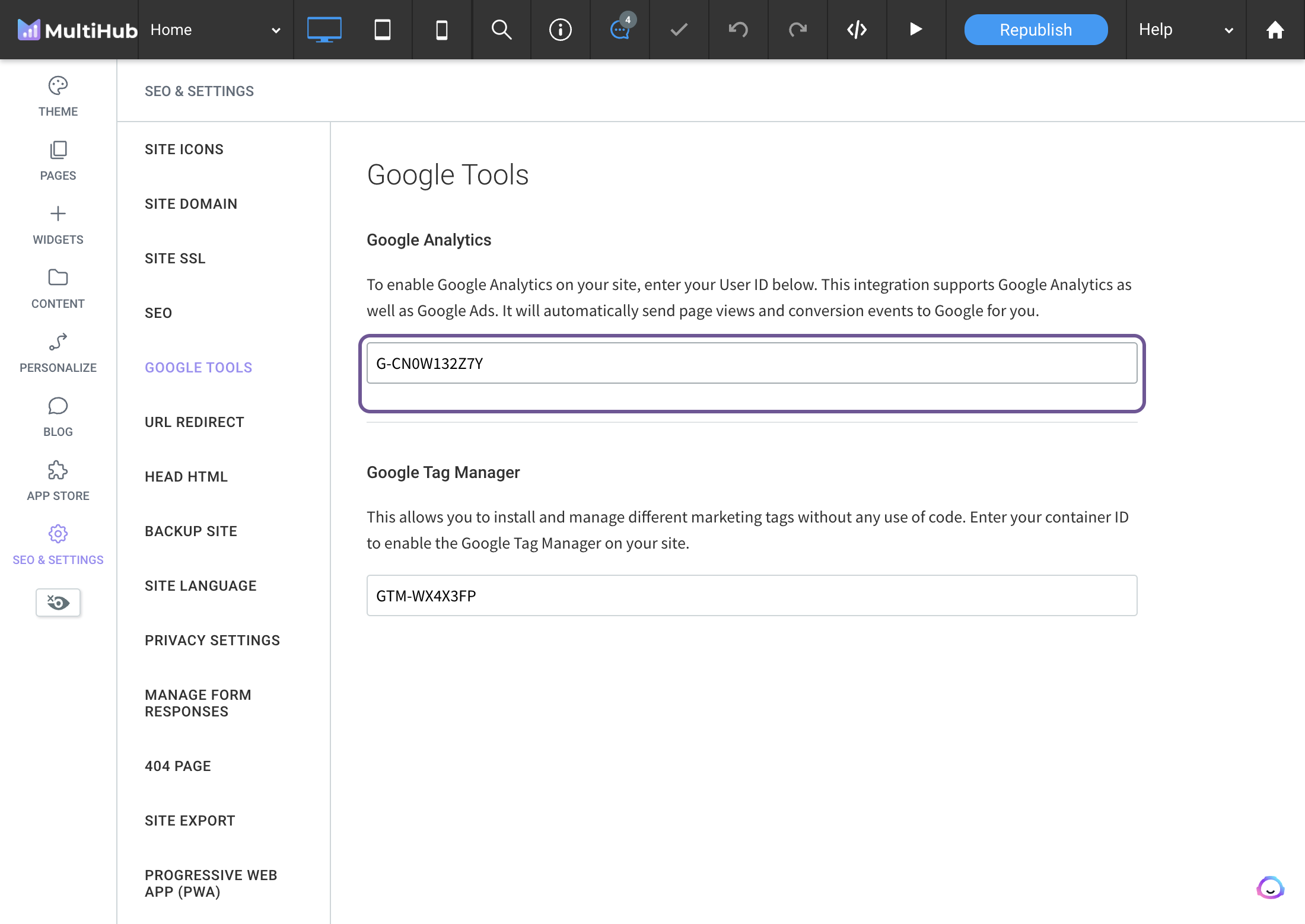This screenshot has height=924, width=1305.
Task: Select Site Icons settings
Action: pos(184,149)
